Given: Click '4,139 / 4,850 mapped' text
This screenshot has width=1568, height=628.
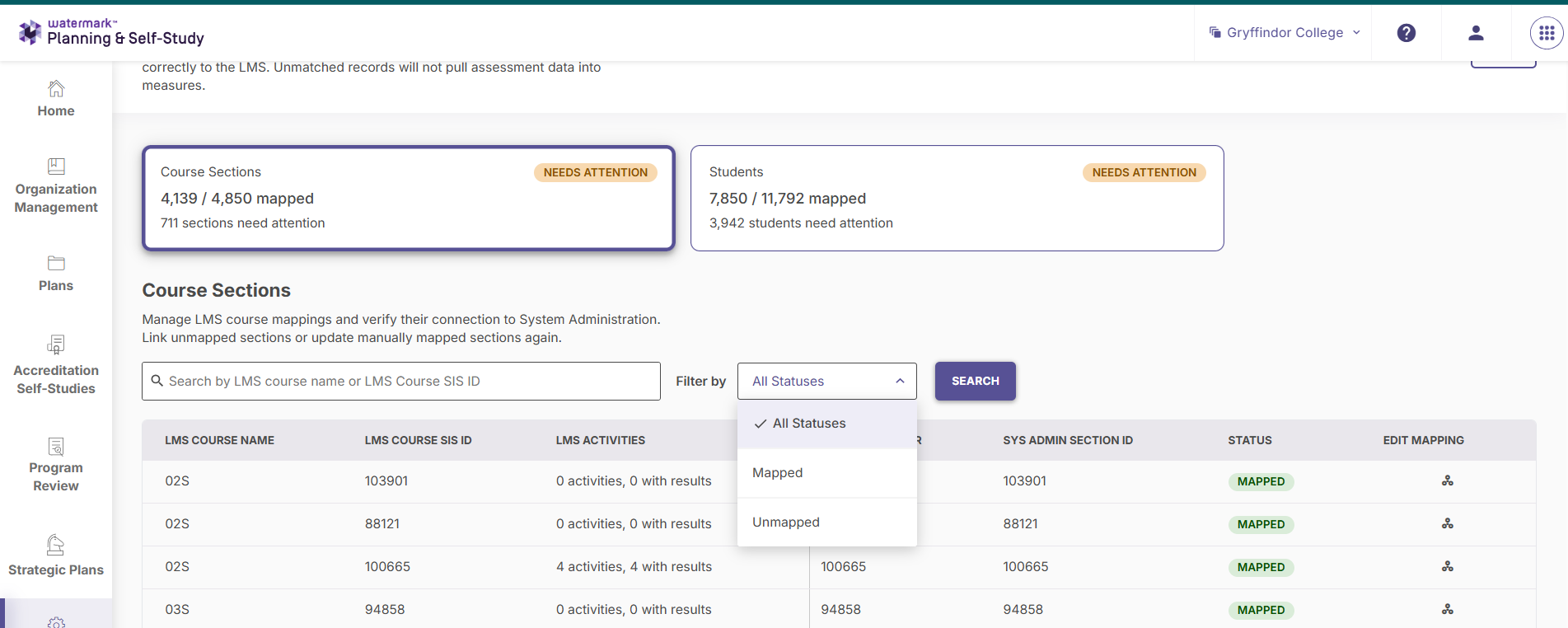Looking at the screenshot, I should 237,199.
